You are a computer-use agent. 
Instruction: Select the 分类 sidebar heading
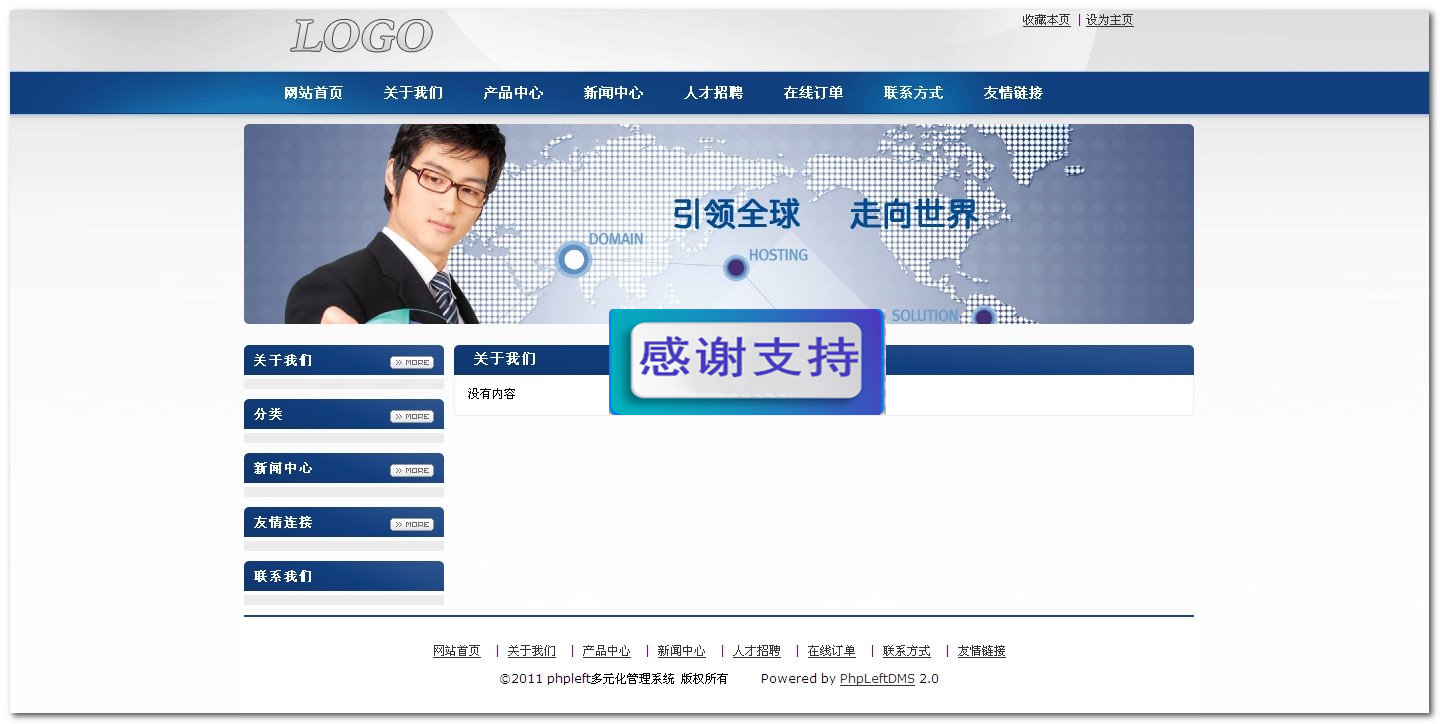click(268, 414)
